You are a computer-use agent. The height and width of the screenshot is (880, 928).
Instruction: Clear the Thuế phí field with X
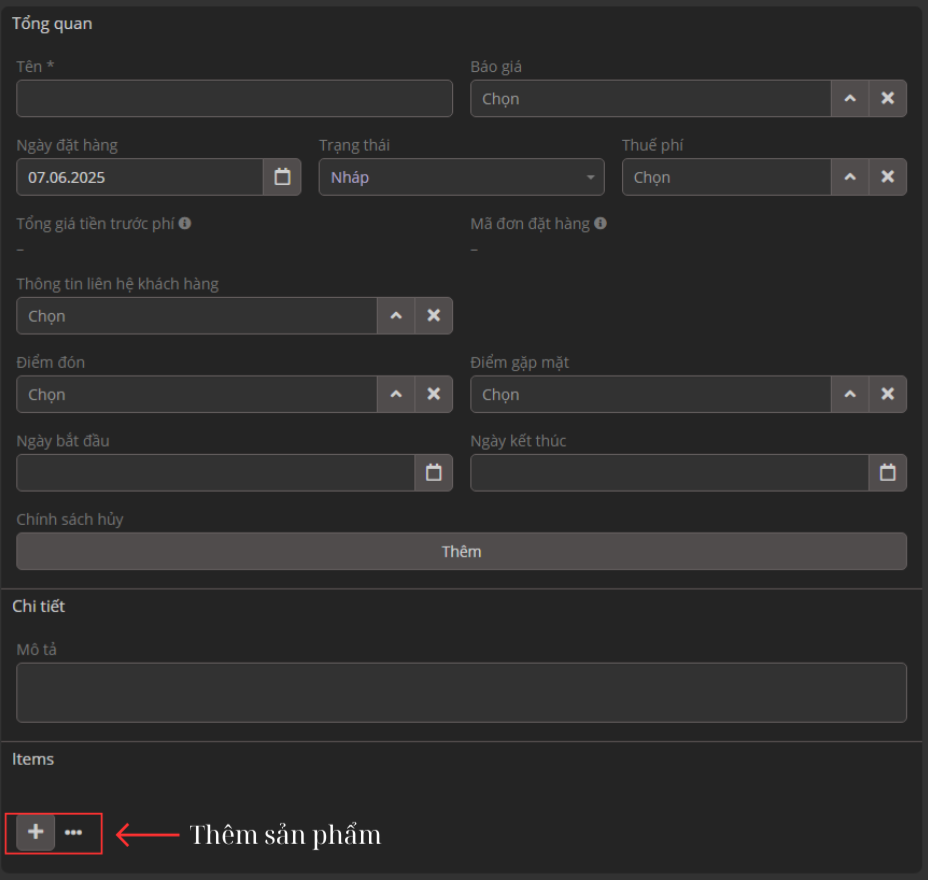point(887,177)
